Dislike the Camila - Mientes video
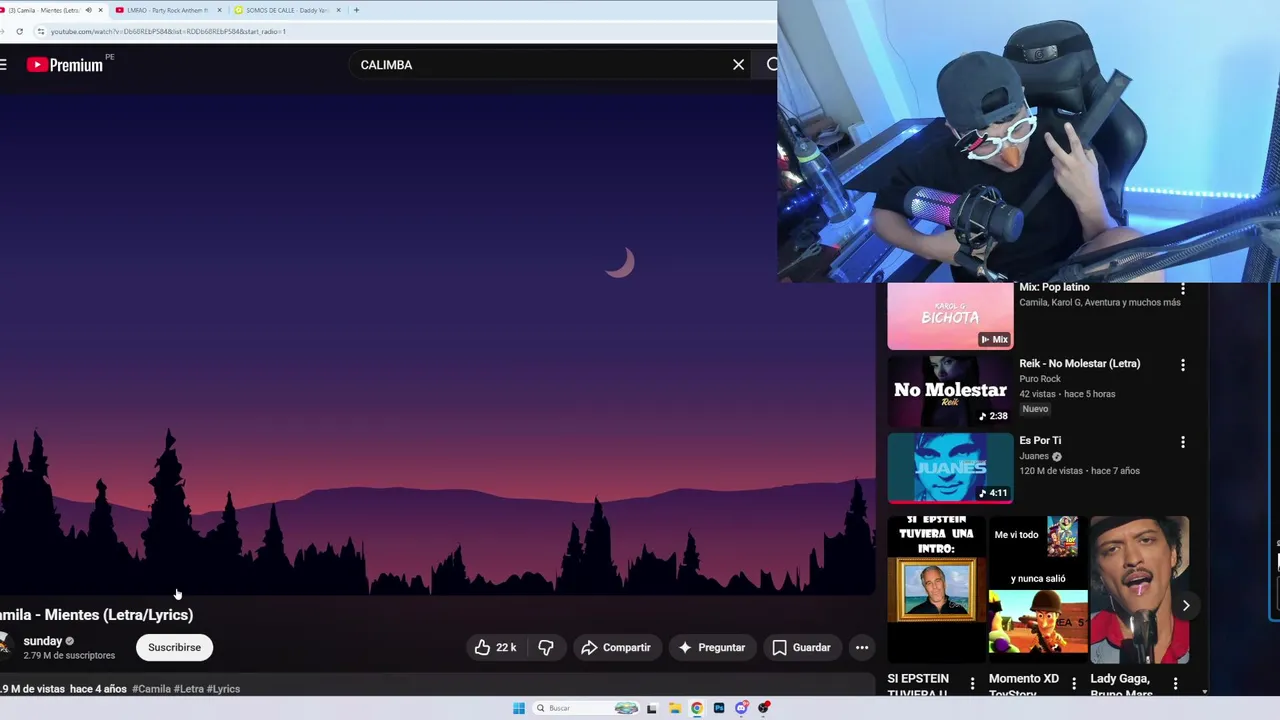Image resolution: width=1280 pixels, height=720 pixels. coord(546,647)
